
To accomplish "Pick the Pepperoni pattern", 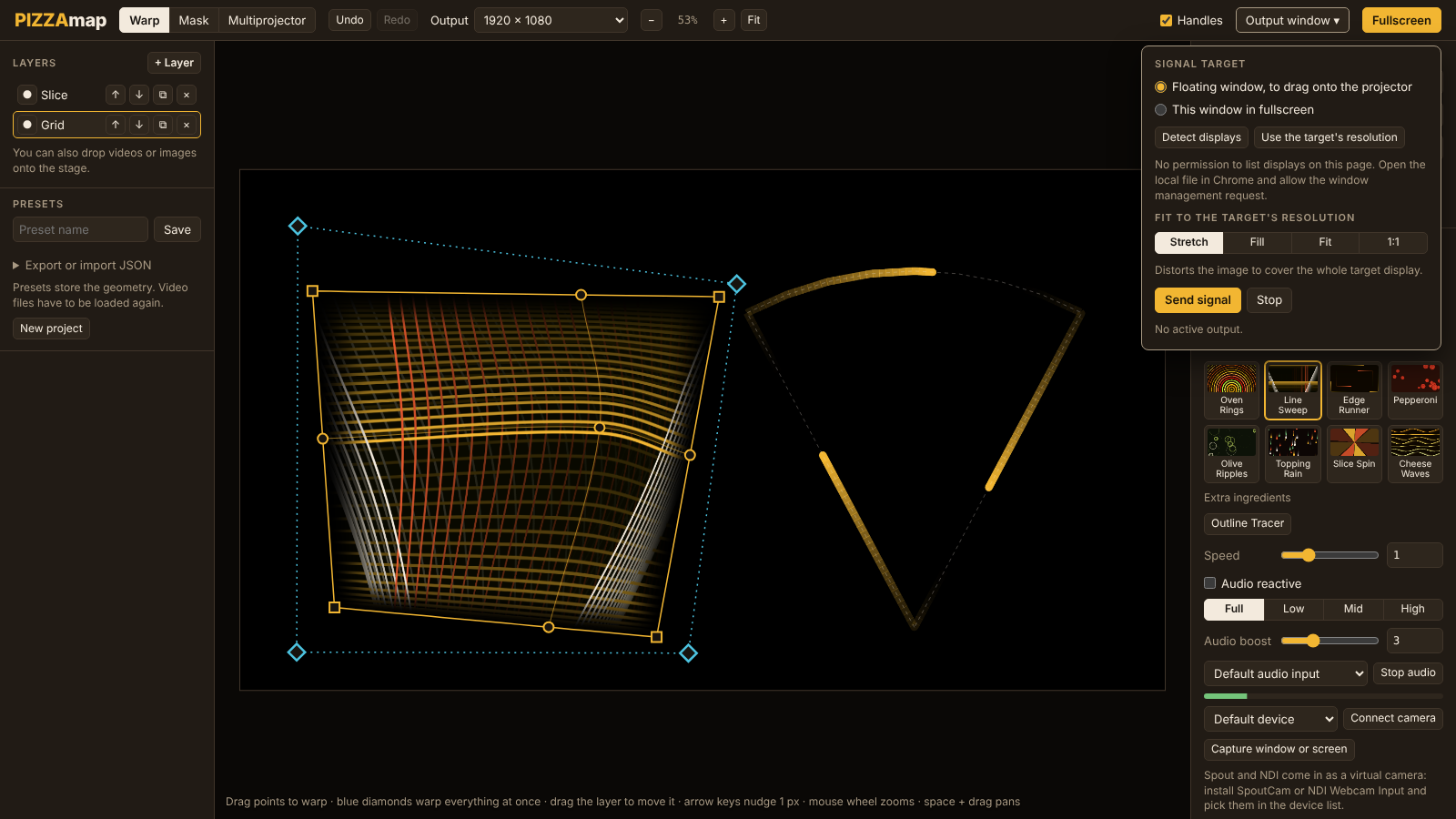I will point(1415,390).
